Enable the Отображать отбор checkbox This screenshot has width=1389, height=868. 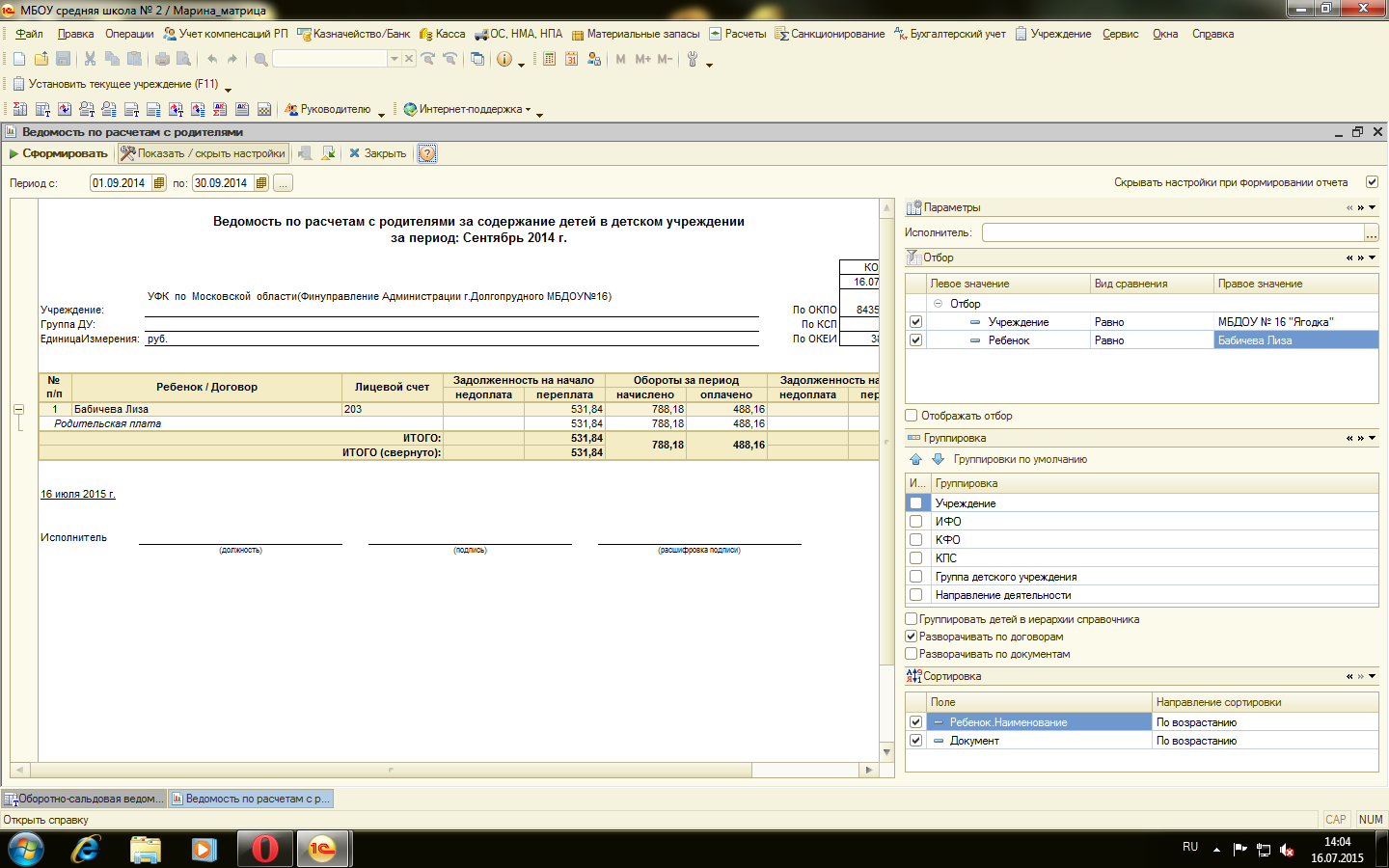pyautogui.click(x=912, y=416)
